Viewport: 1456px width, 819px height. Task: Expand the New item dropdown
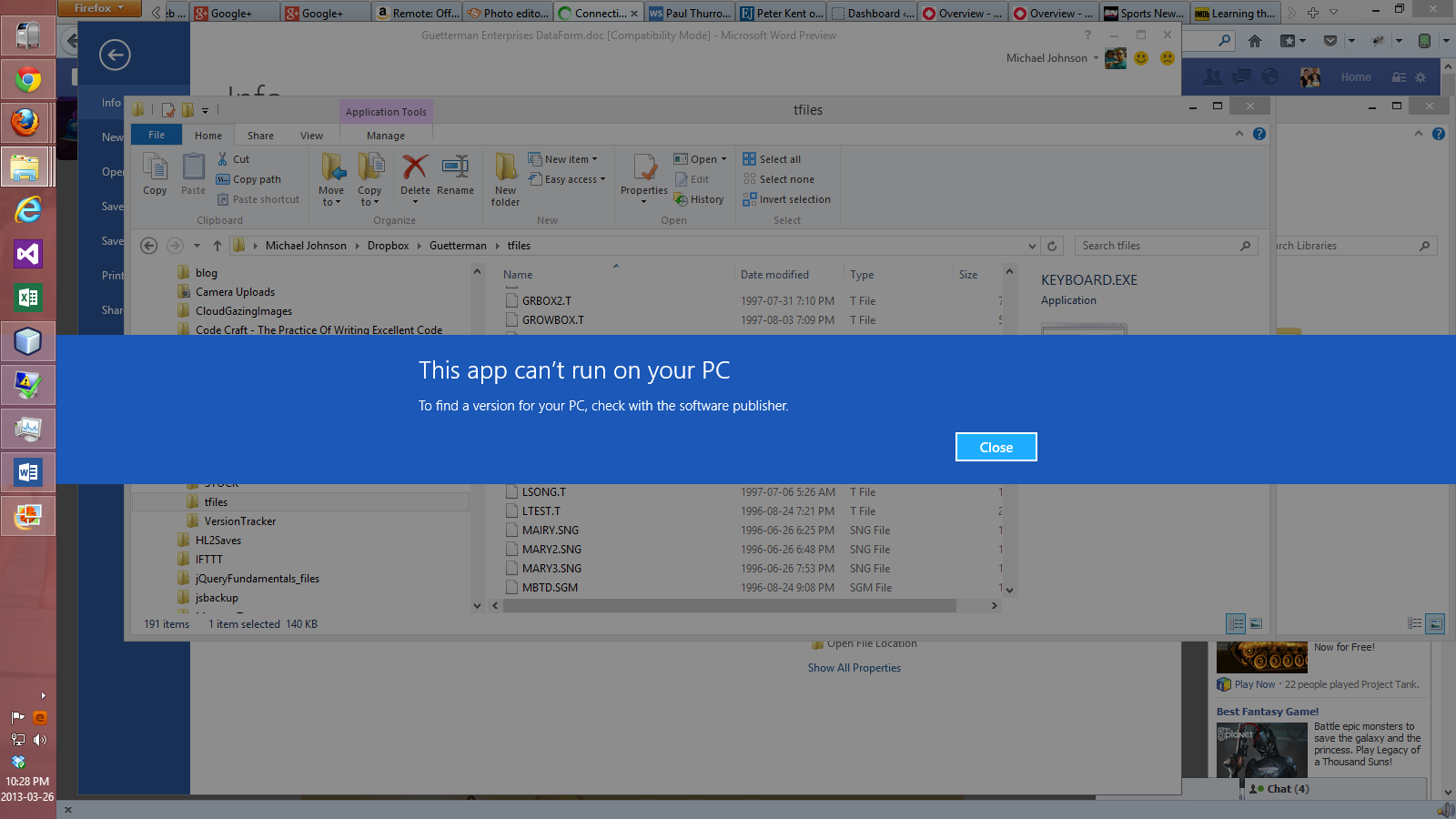pyautogui.click(x=570, y=159)
